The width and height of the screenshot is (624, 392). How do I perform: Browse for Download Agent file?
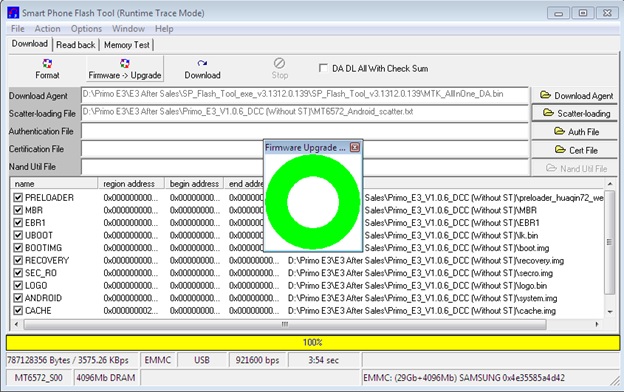(576, 96)
